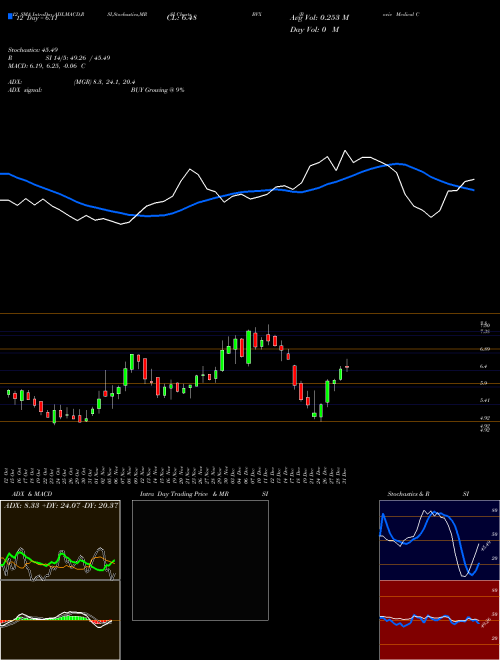Click the 'BUY Growing @ 9%' signal text

[157, 90]
